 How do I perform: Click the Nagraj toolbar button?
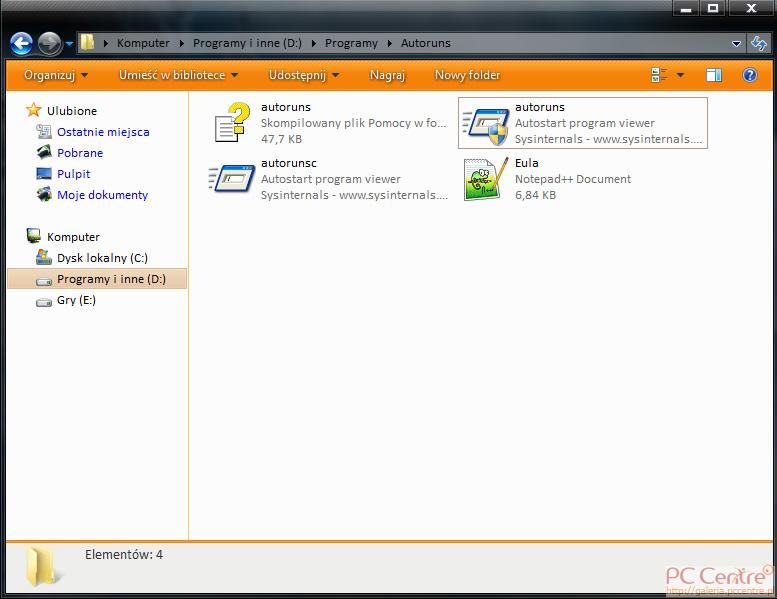(387, 75)
